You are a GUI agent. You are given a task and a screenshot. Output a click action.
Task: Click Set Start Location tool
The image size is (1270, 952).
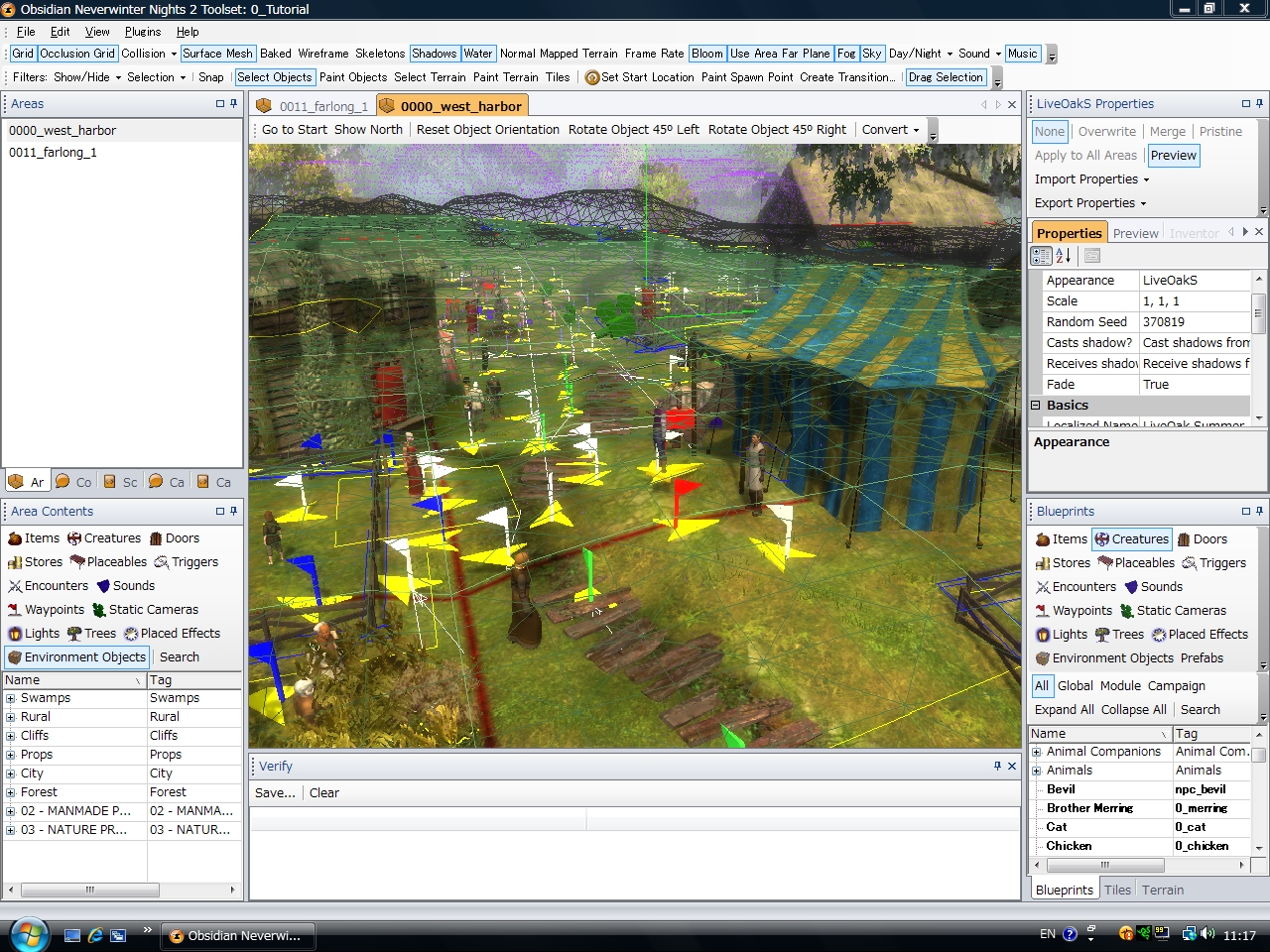coord(640,77)
